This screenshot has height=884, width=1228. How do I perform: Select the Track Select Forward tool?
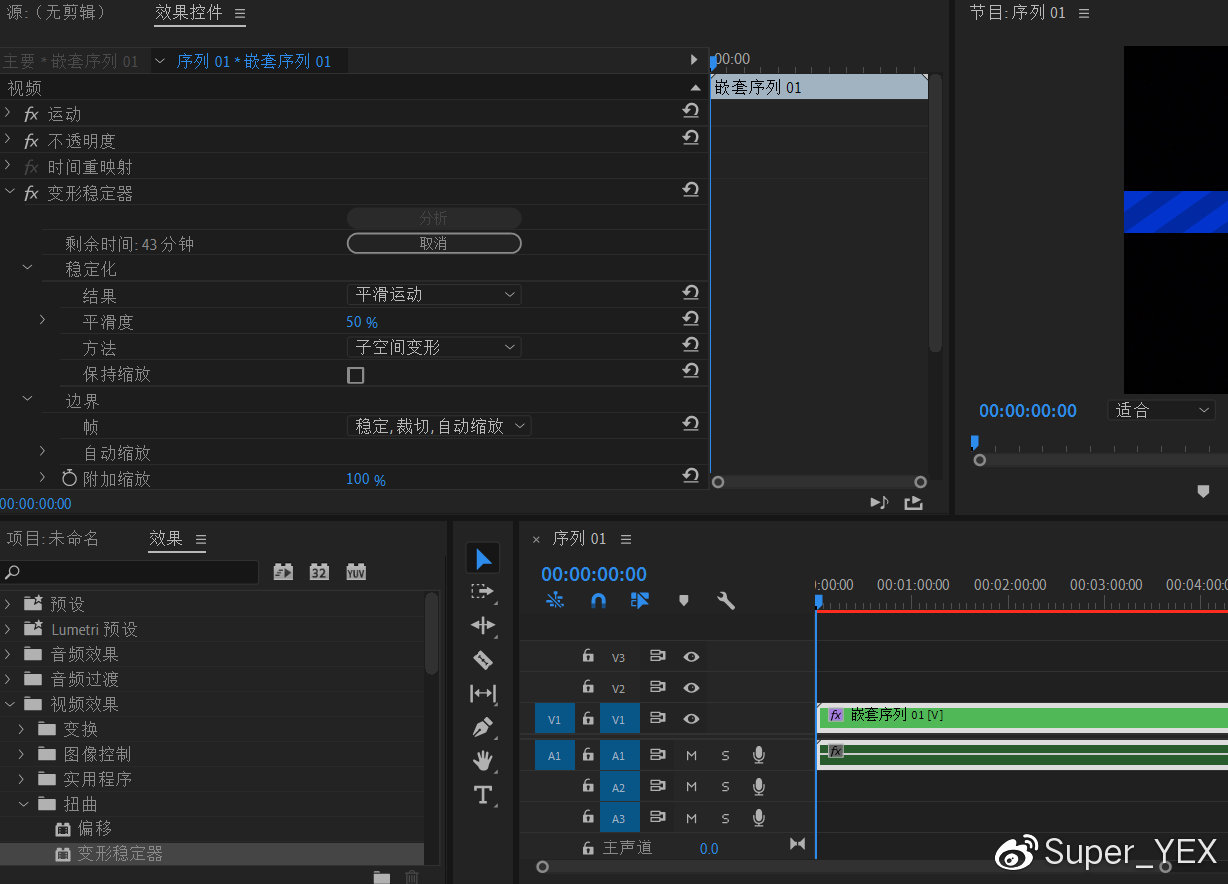[483, 591]
